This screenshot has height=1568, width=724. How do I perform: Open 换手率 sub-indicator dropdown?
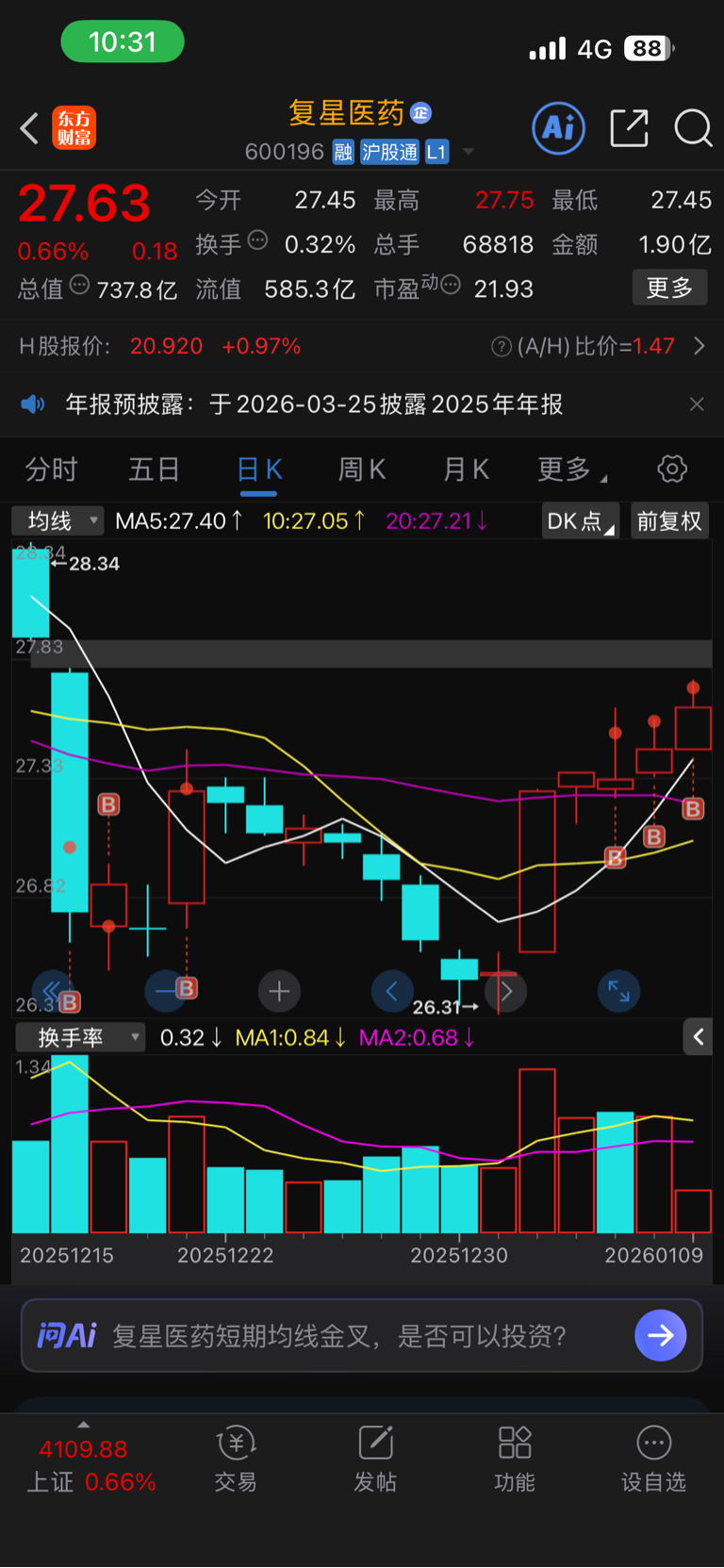tap(80, 1038)
